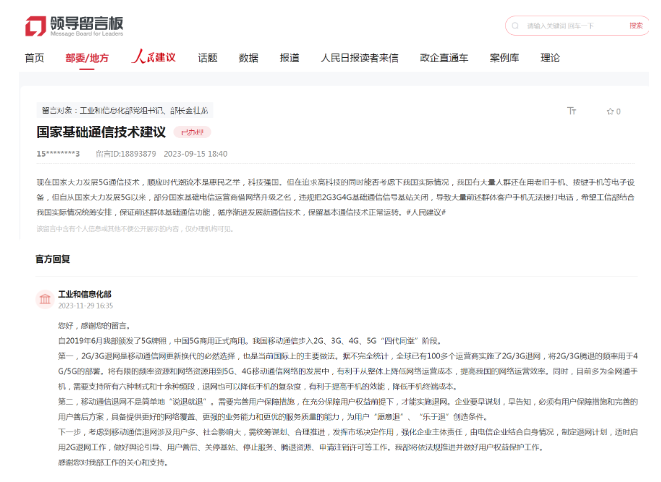Open the 案例库 case library tab
Image resolution: width=661 pixels, height=482 pixels.
point(504,58)
